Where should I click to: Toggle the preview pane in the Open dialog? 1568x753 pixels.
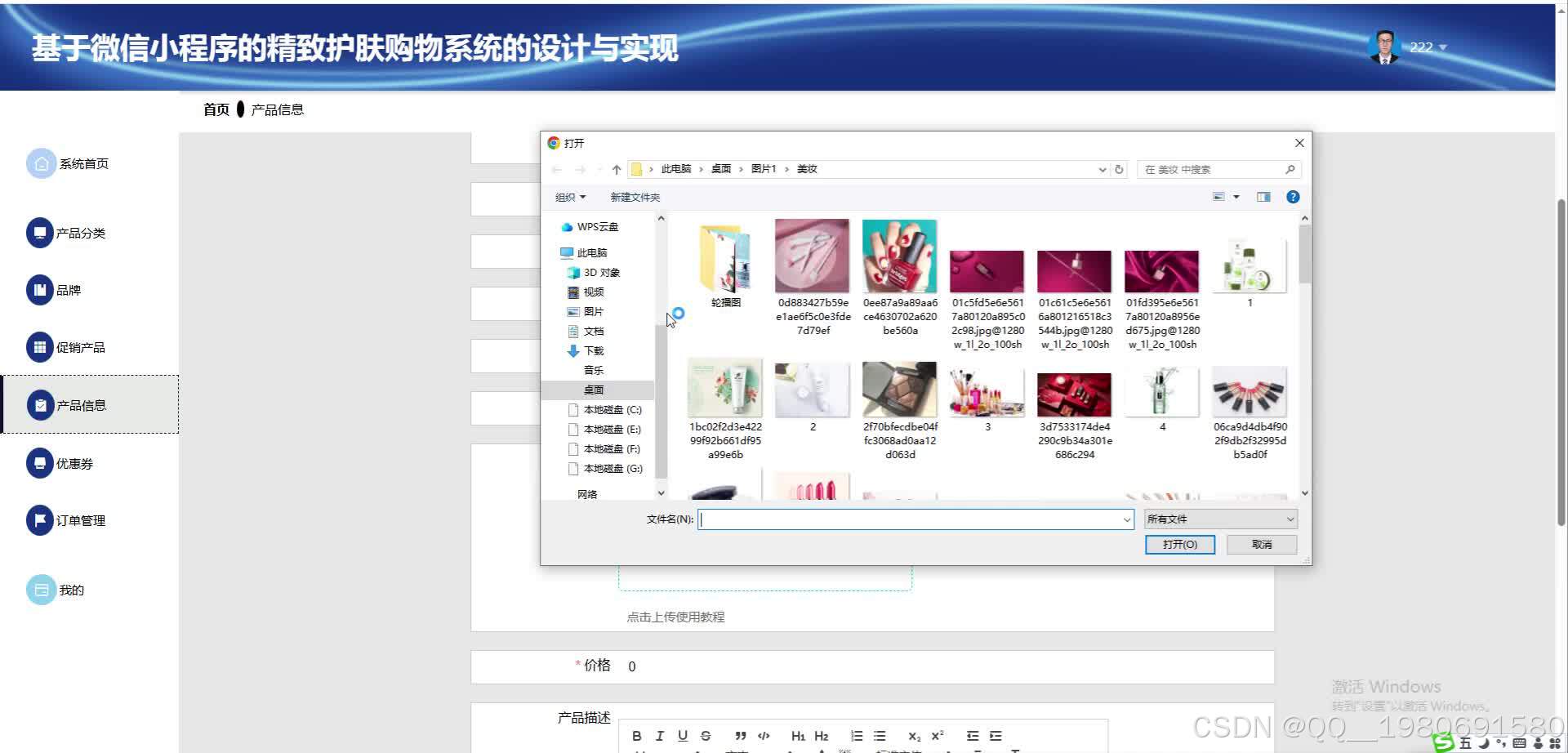pyautogui.click(x=1263, y=196)
